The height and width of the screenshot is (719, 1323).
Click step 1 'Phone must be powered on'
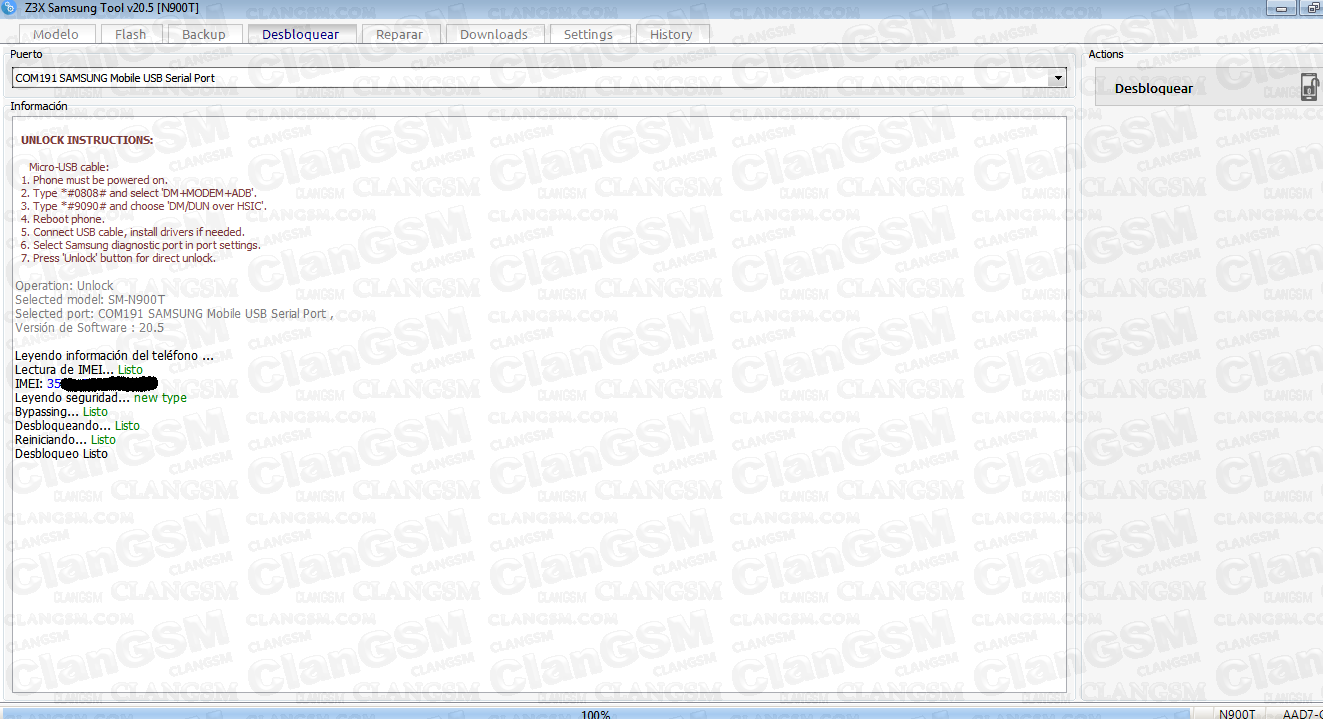click(x=94, y=180)
